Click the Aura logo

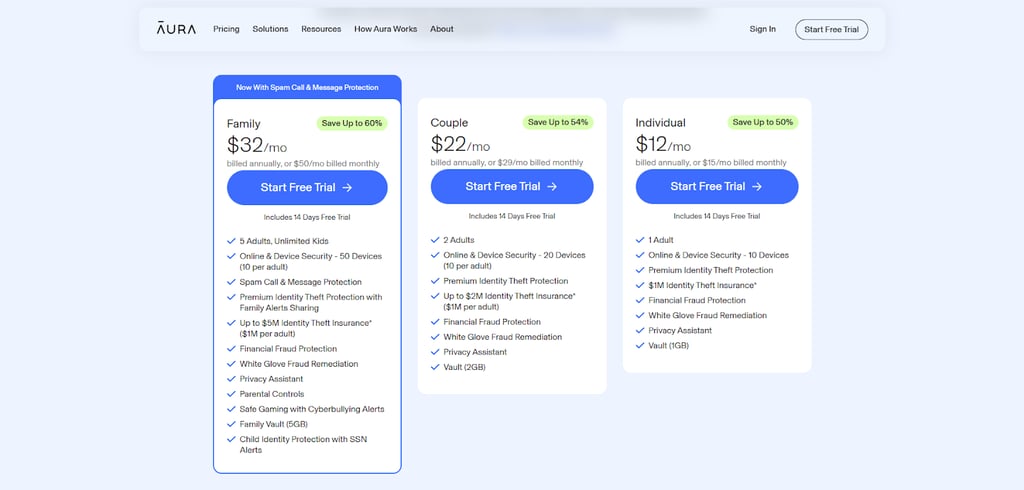click(176, 28)
